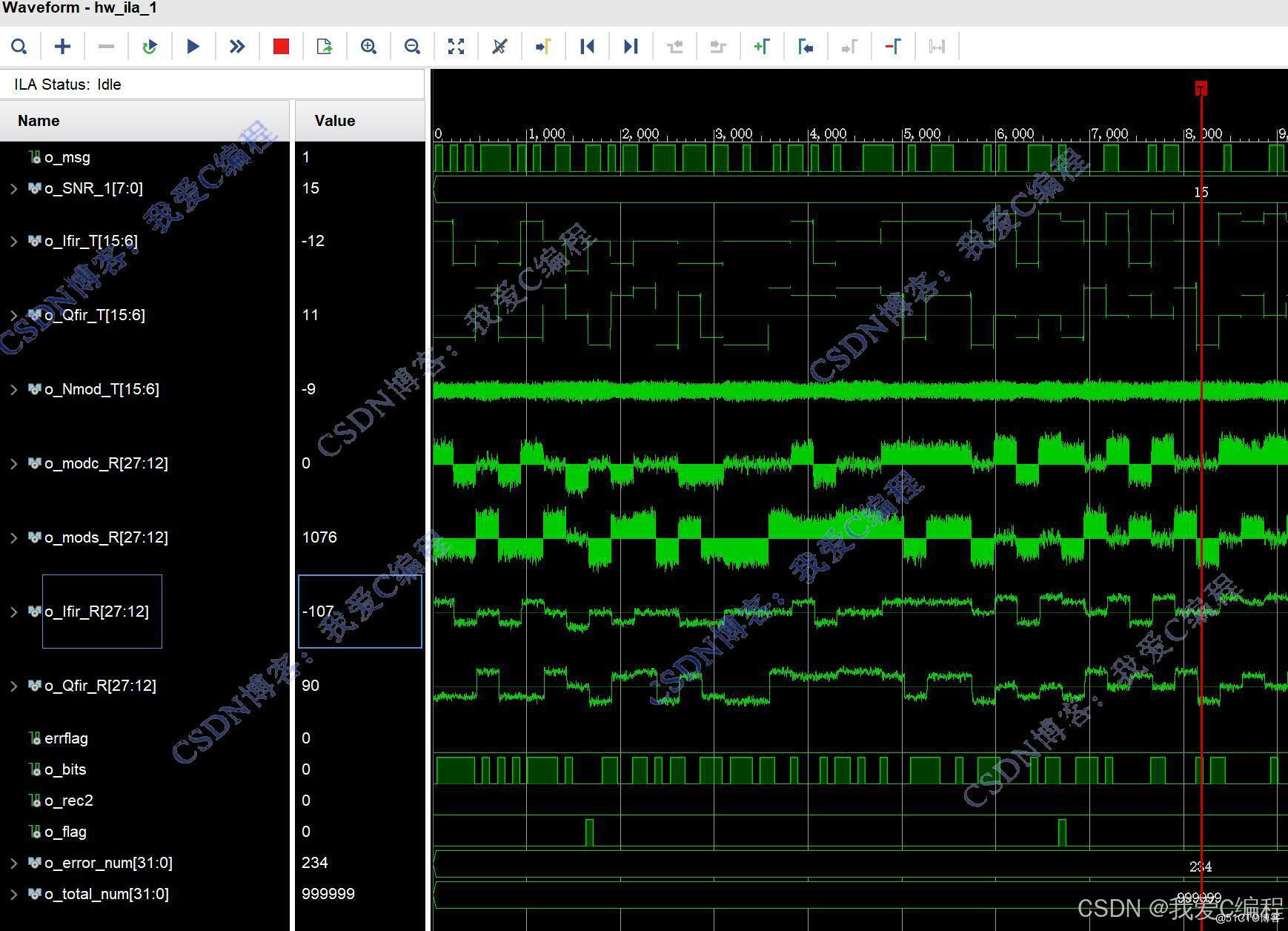Expand the o_error_num[31:0] signal bus
This screenshot has height=931, width=1288.
[13, 863]
